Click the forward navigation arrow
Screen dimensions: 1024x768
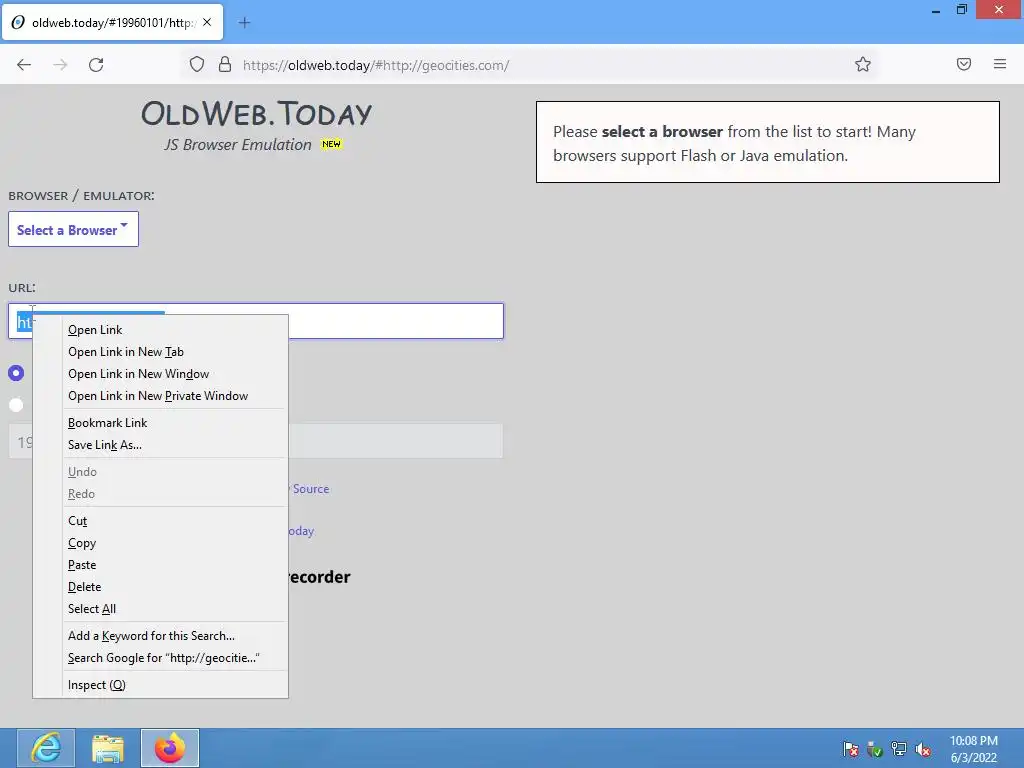pyautogui.click(x=60, y=65)
